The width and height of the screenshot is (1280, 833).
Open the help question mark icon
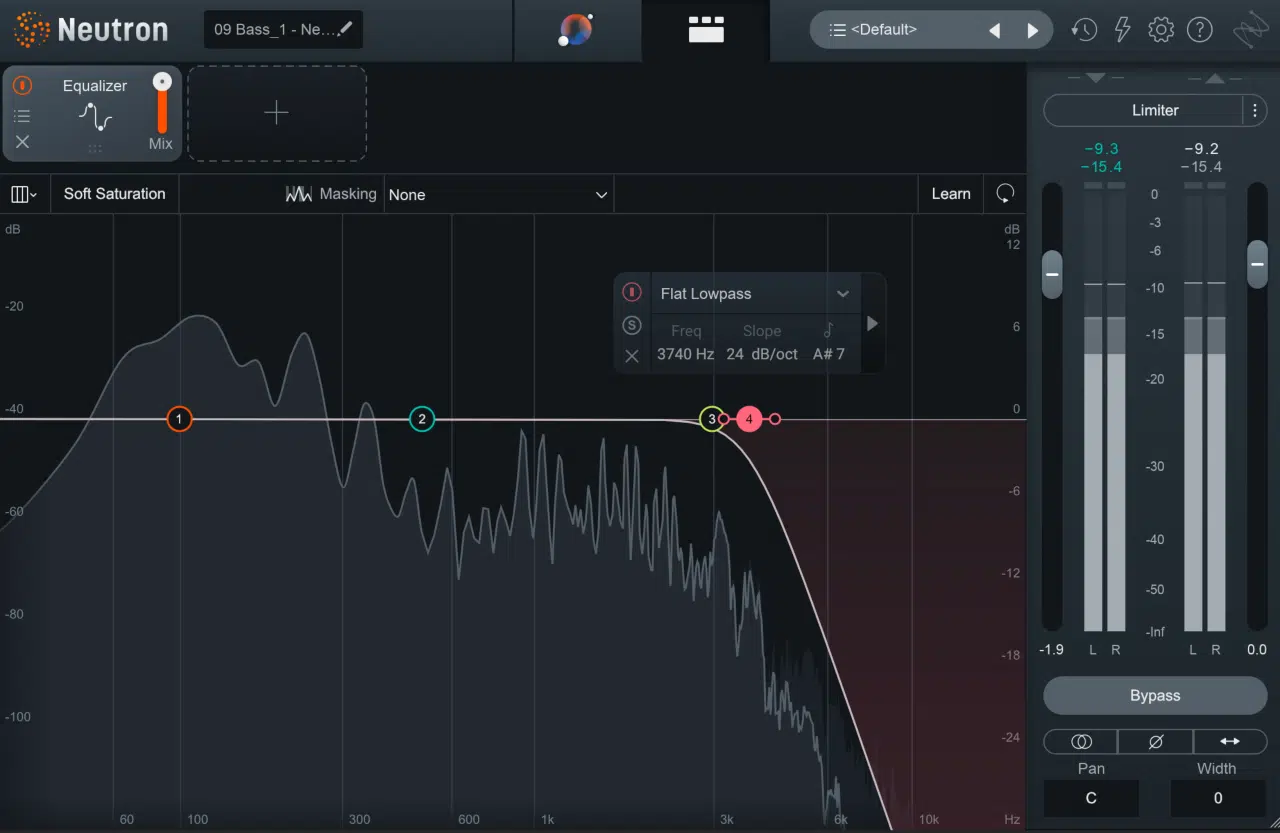coord(1199,30)
